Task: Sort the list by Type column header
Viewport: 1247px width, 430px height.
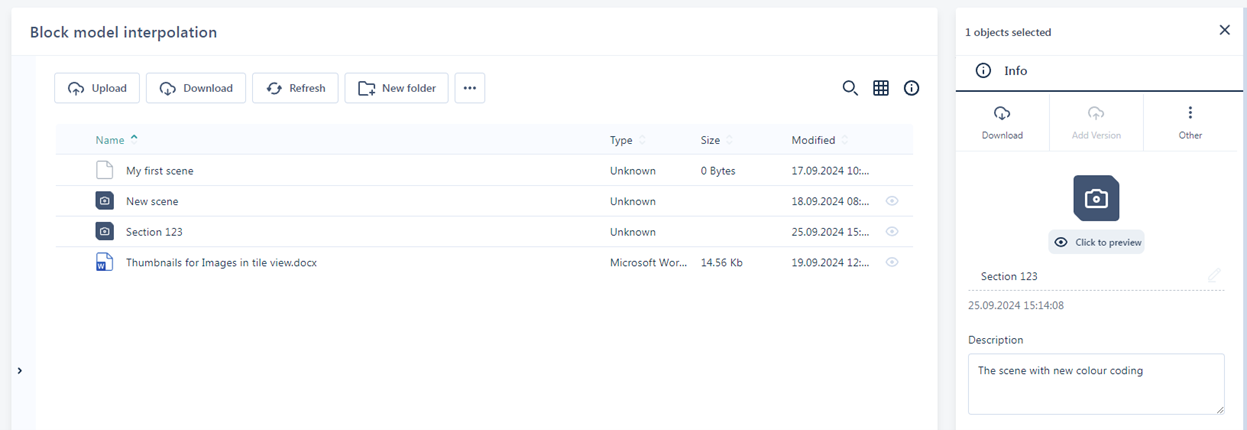Action: [x=621, y=140]
